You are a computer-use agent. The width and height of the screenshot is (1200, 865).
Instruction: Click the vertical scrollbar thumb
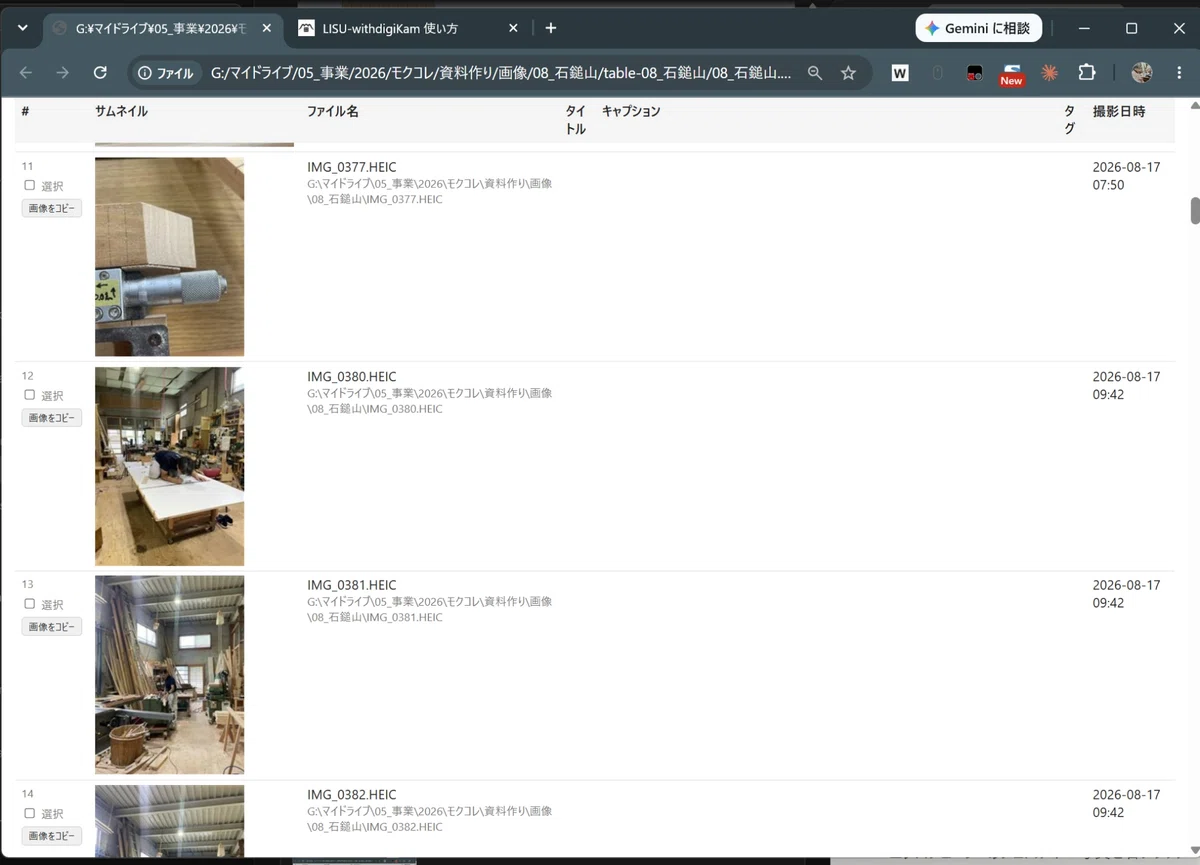[1194, 212]
